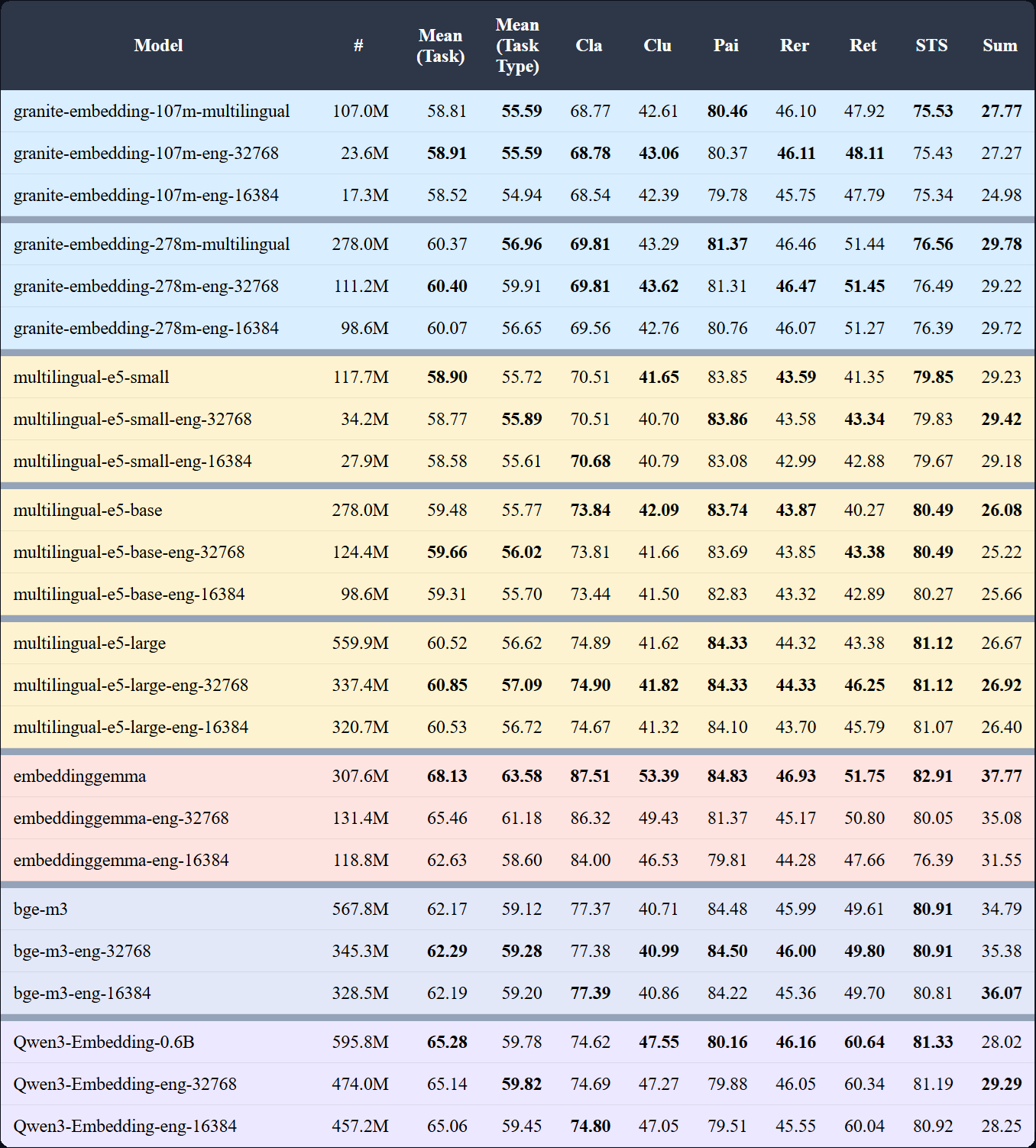Click the STS column header
1036x1148 pixels.
(x=931, y=46)
